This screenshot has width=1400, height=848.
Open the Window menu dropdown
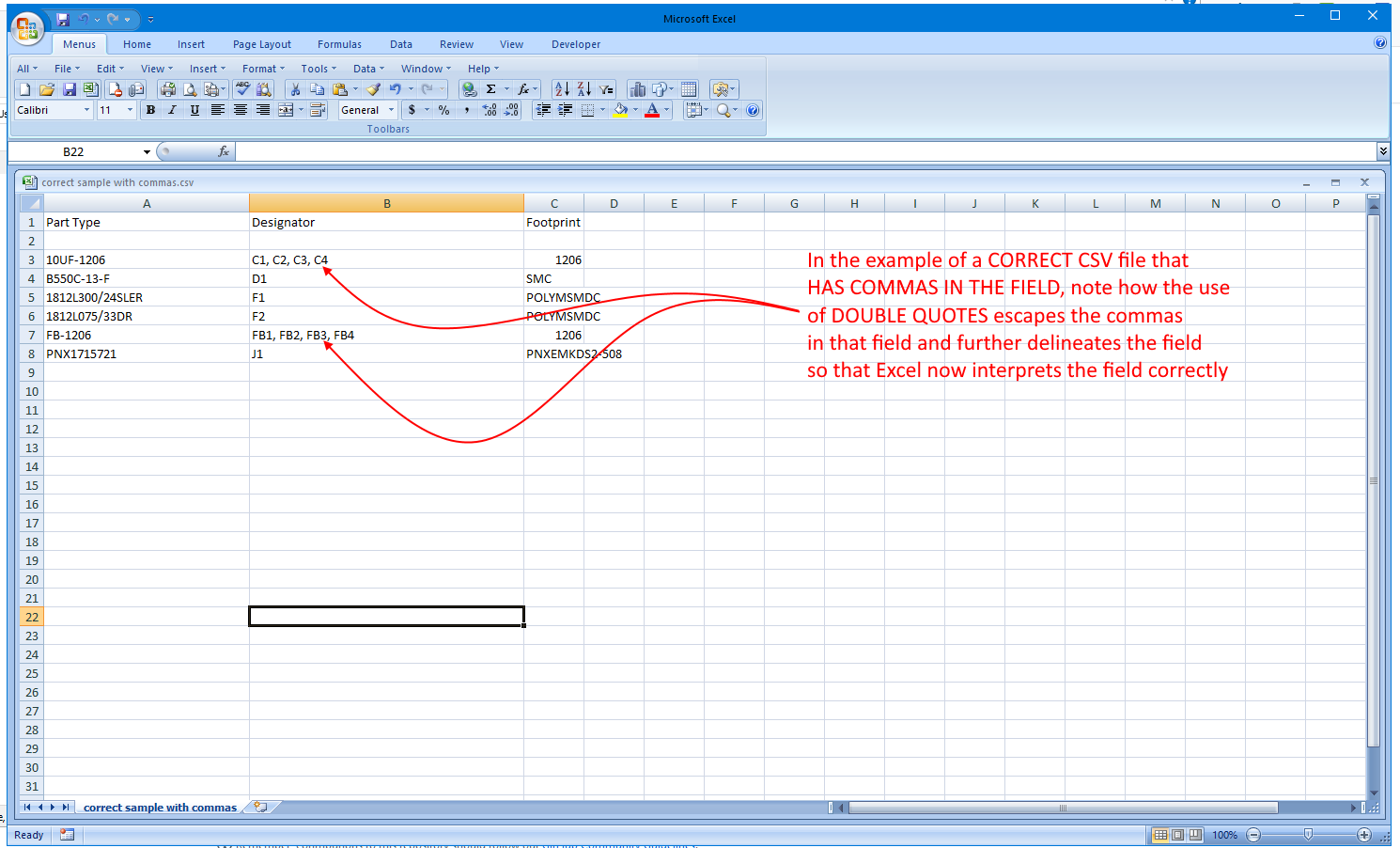click(x=426, y=69)
